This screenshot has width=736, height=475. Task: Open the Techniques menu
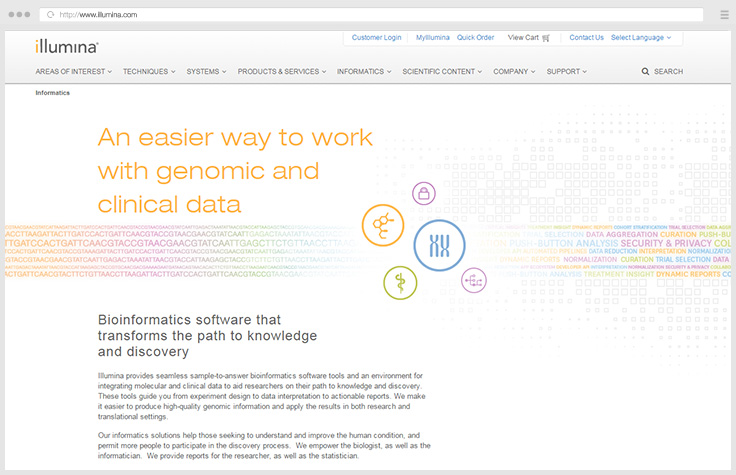[x=149, y=72]
